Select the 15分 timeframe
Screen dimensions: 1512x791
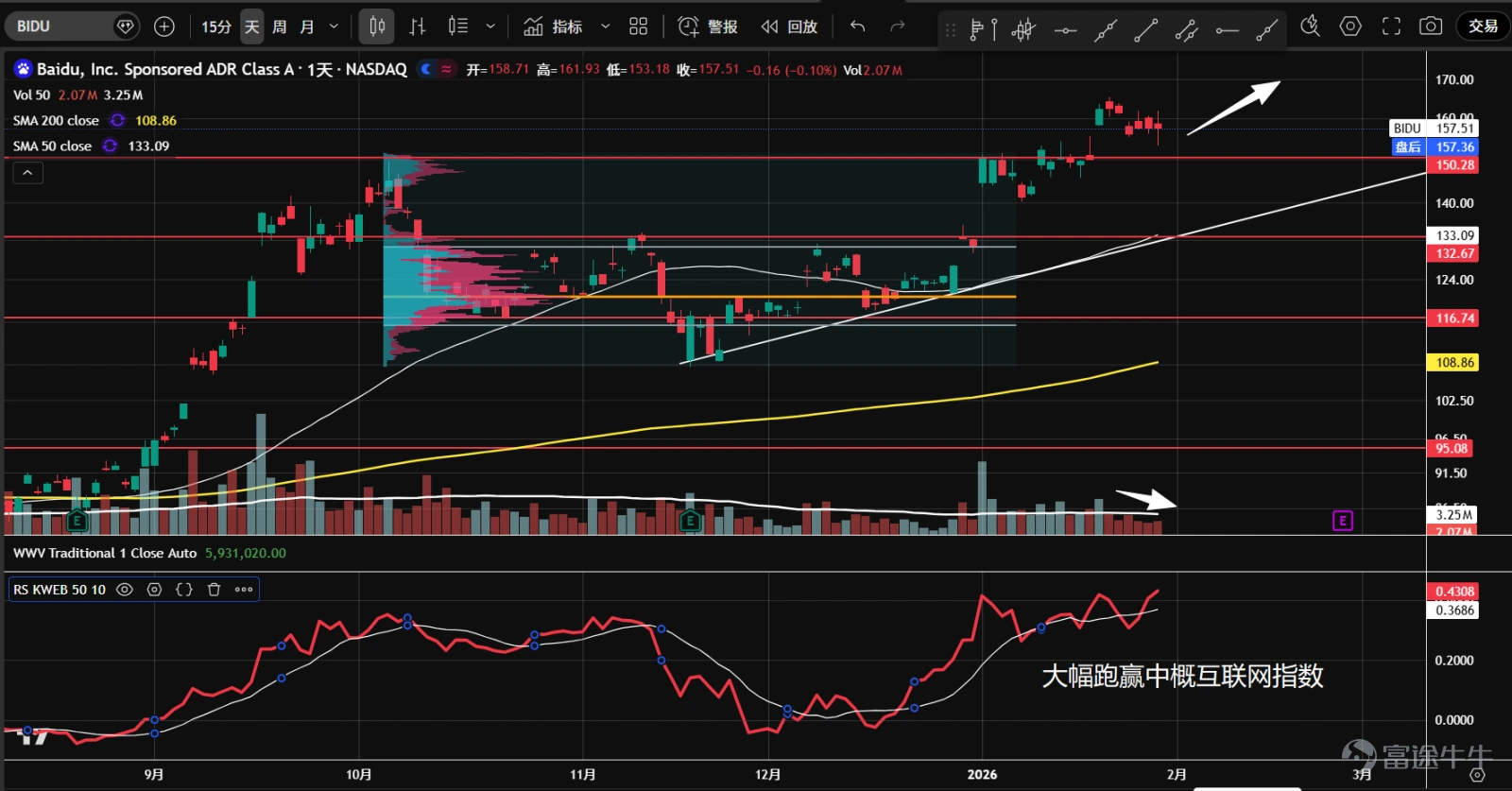(216, 26)
